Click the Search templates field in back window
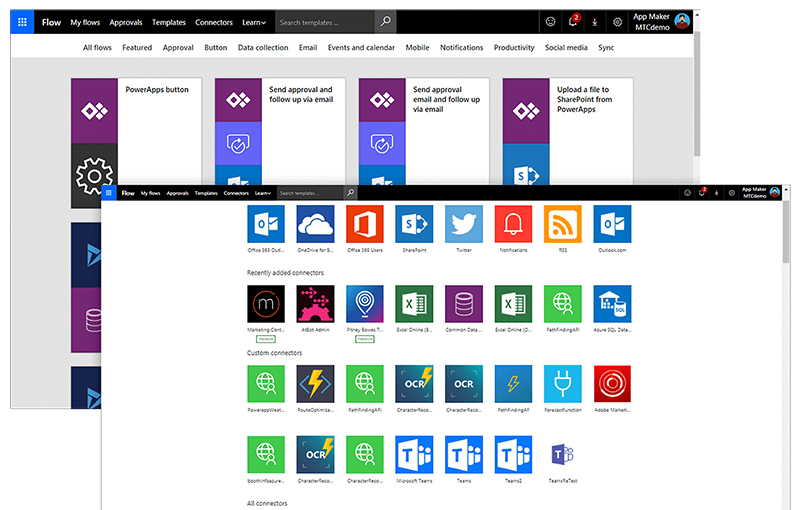This screenshot has height=510, width=800. (325, 22)
